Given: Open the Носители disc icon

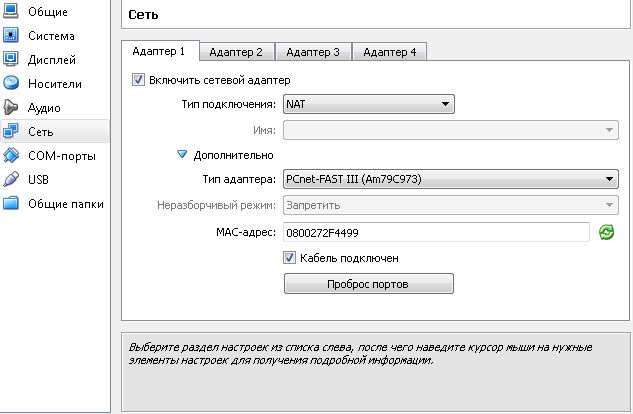Looking at the screenshot, I should 11,83.
